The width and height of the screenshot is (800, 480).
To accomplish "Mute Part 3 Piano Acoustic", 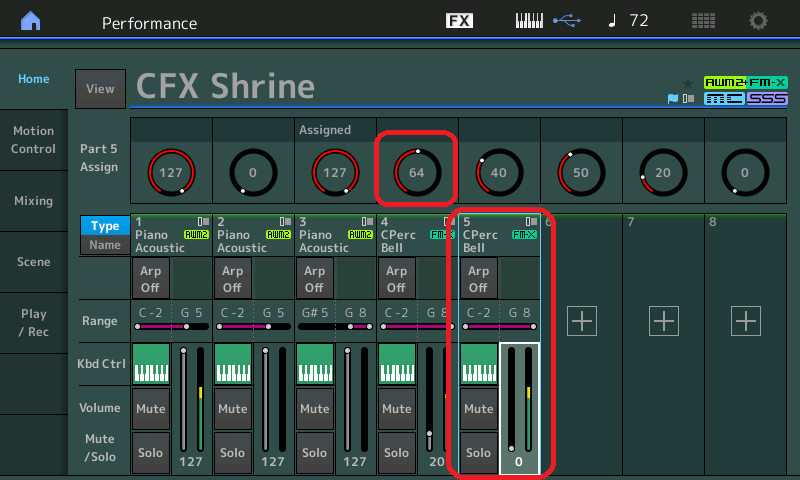I will coord(314,409).
